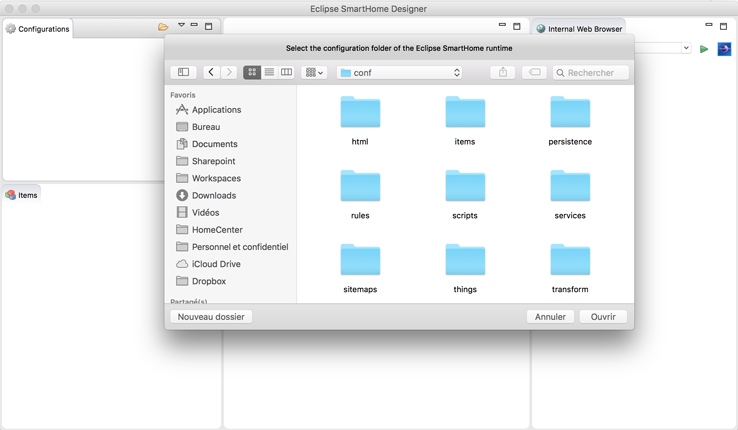
Task: Open the Configurations view menu triangle
Action: tap(181, 25)
